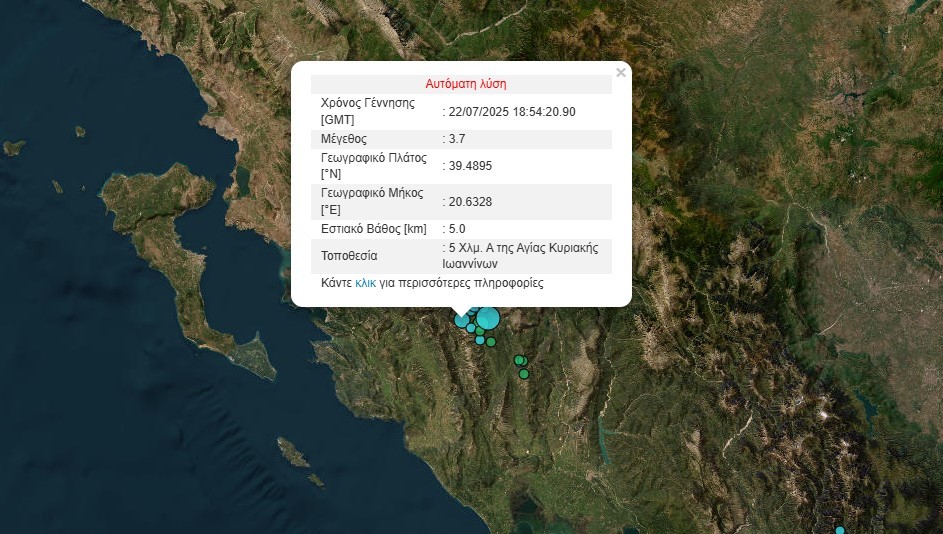Click the red 'Αυτόματη λύση' popup title

click(466, 84)
